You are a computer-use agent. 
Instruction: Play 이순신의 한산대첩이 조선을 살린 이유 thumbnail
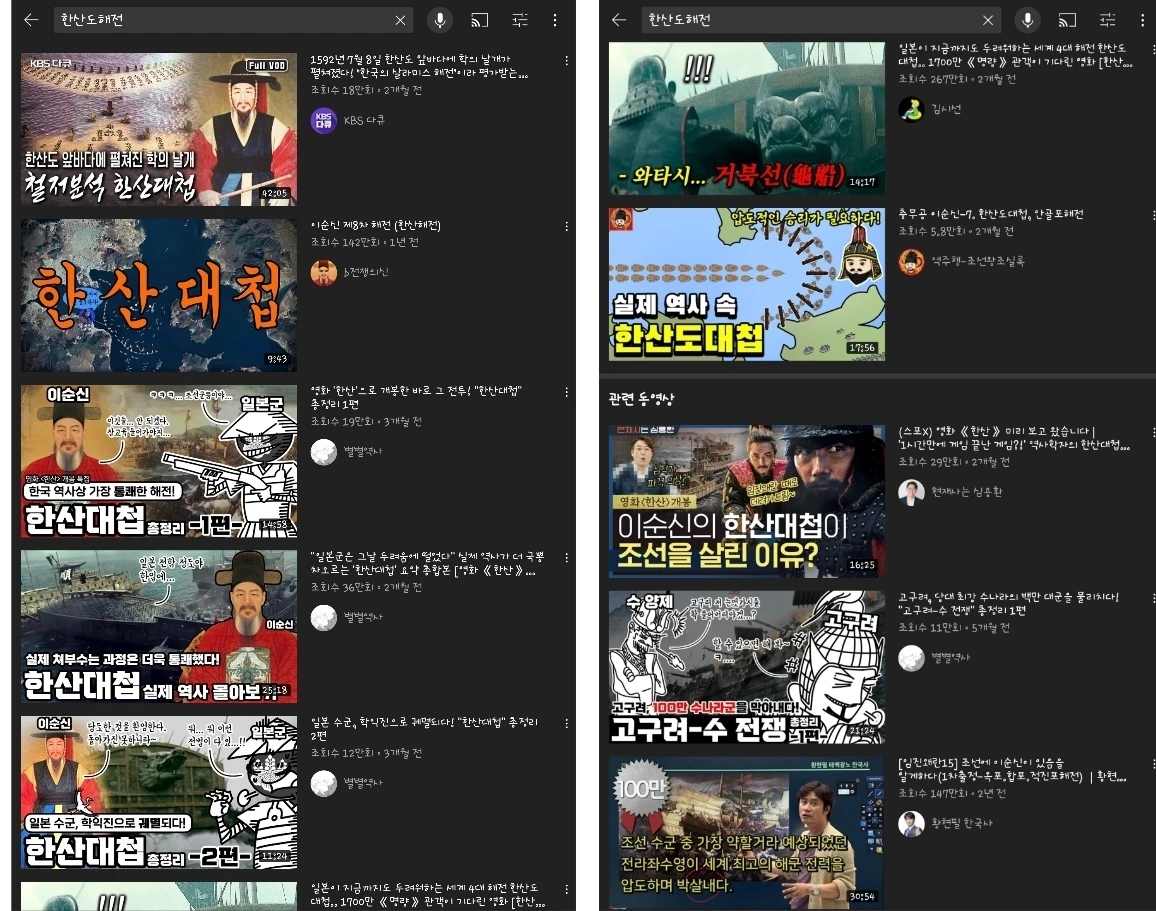(x=747, y=500)
